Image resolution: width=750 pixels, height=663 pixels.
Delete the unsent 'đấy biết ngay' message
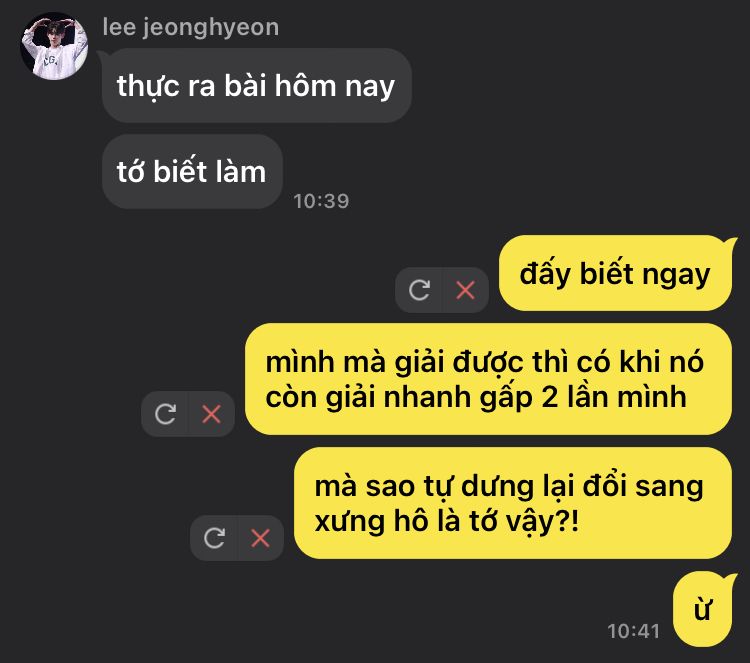[465, 290]
